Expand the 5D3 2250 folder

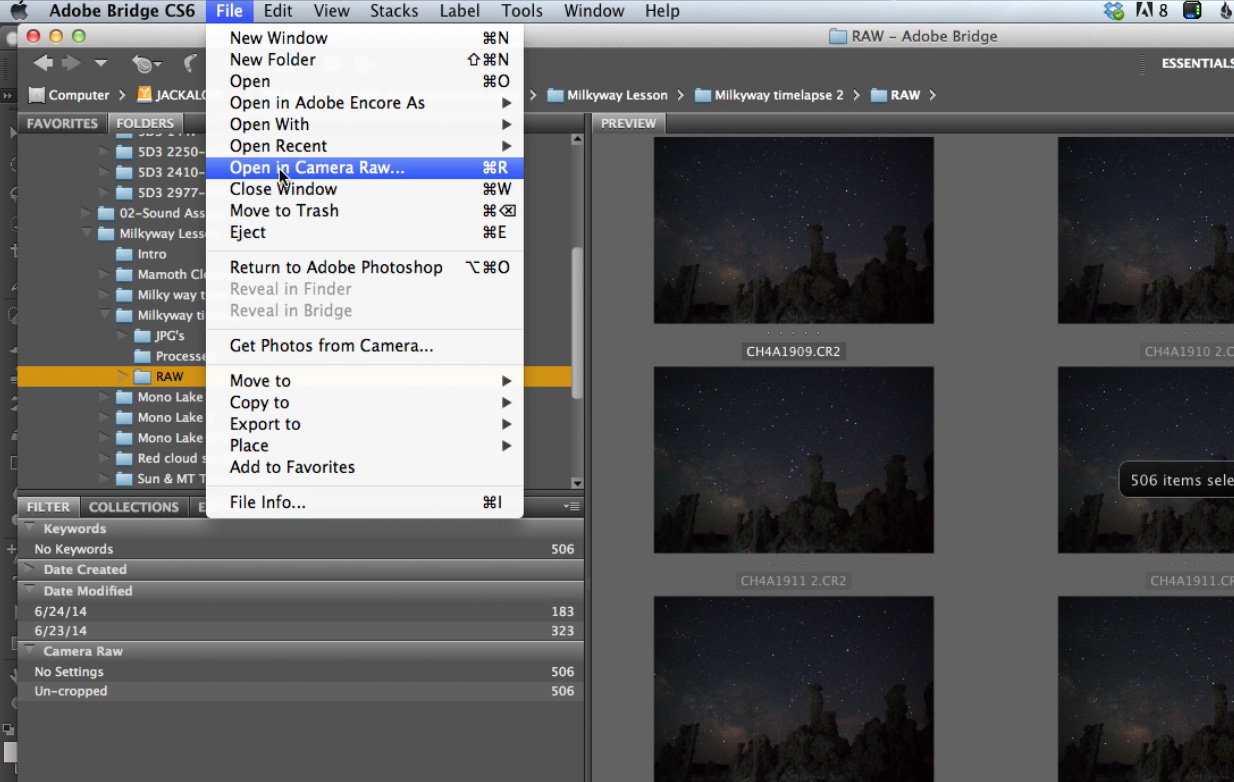103,152
